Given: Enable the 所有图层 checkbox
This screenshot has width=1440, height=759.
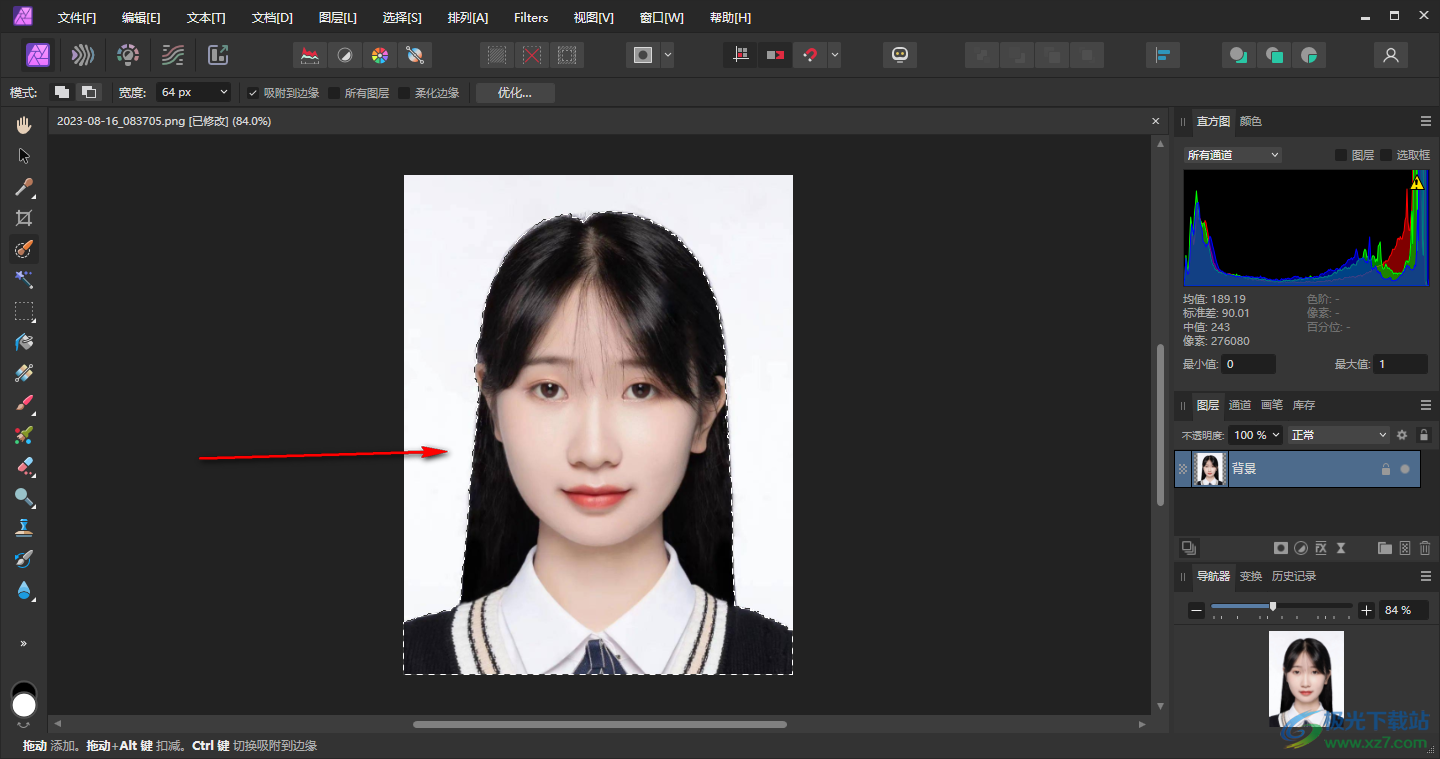Looking at the screenshot, I should (334, 93).
